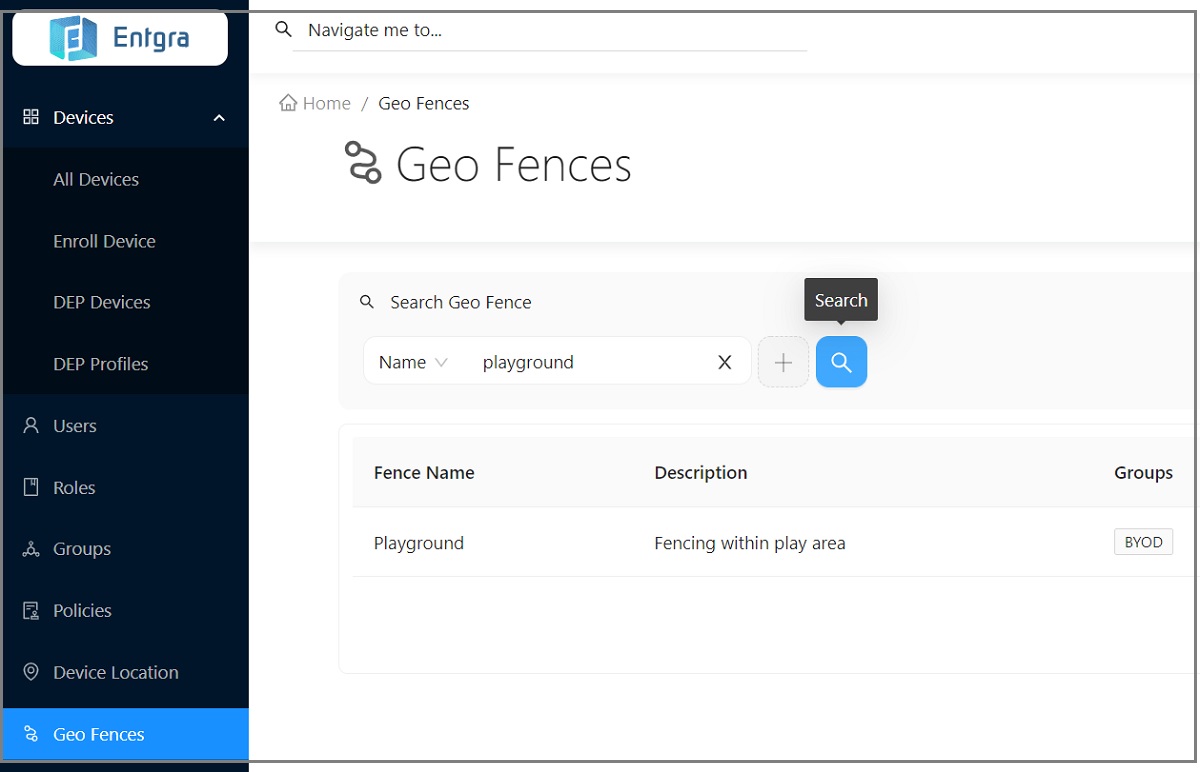Click the blue magnifier Search button
Screen dimensions: 1200x772
(x=841, y=362)
